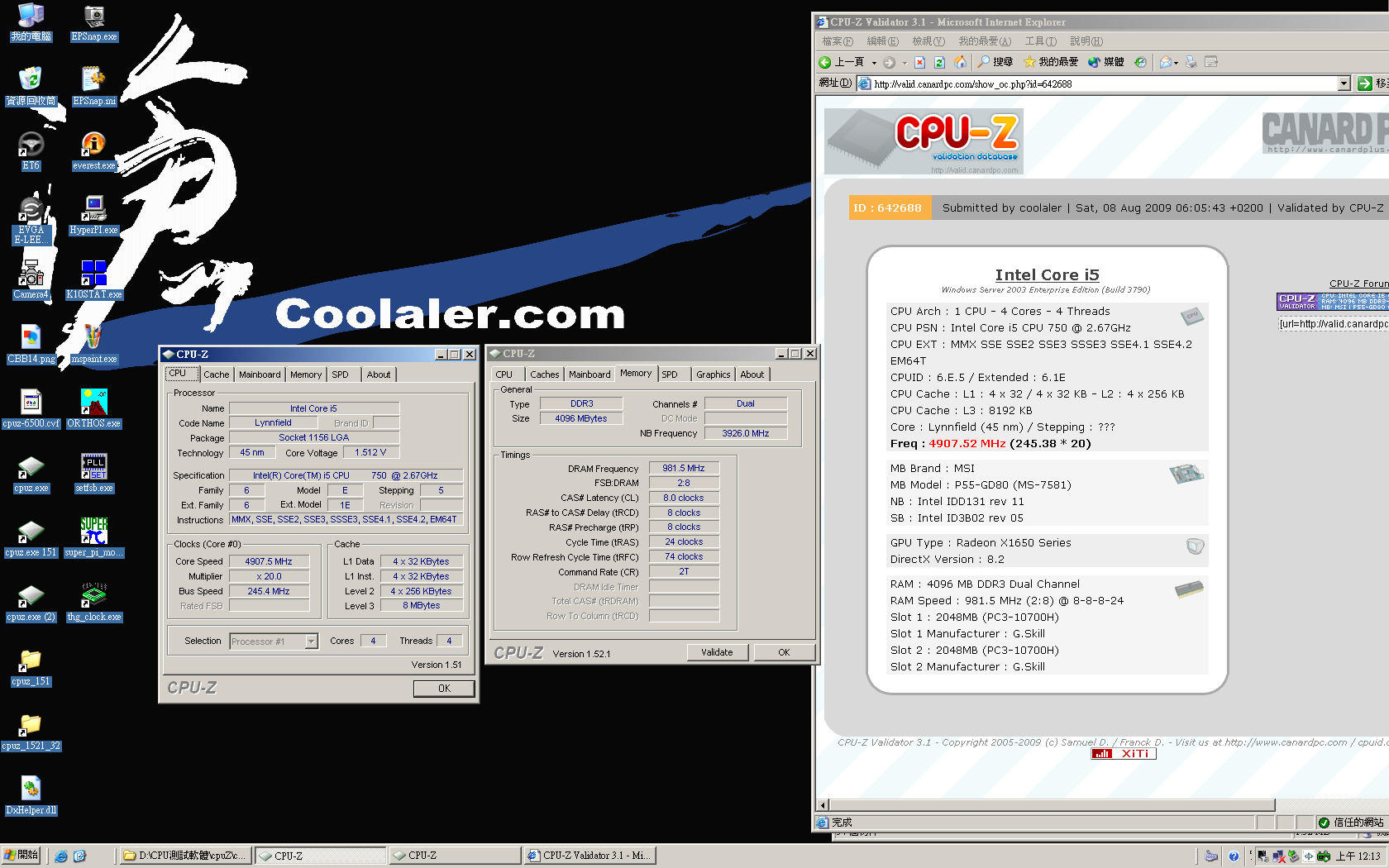
Task: Open the CBB14.png image file
Action: (31, 346)
